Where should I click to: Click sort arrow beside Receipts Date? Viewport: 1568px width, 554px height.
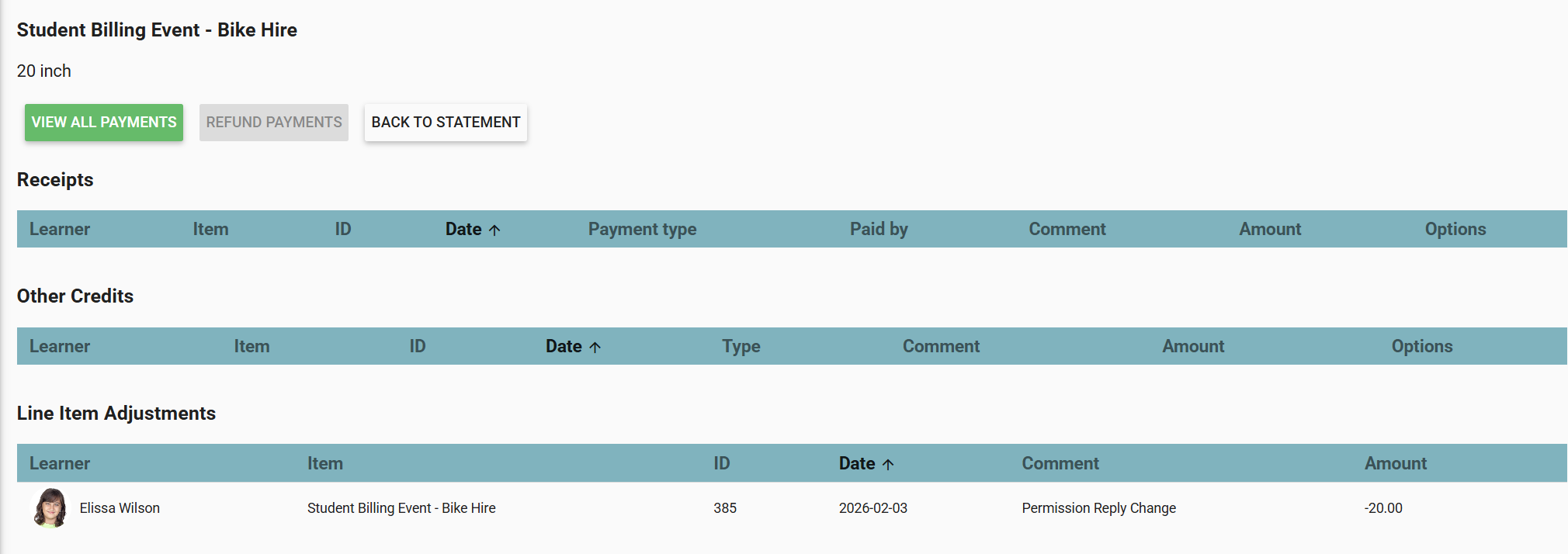pos(494,230)
